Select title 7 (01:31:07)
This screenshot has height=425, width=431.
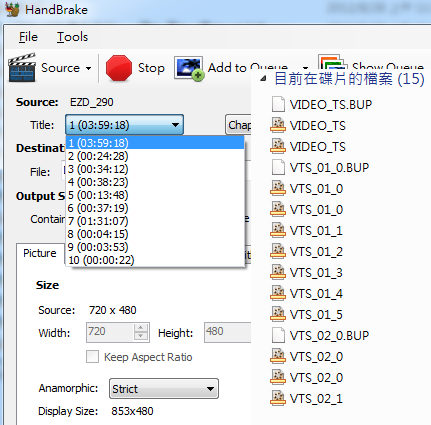(155, 221)
